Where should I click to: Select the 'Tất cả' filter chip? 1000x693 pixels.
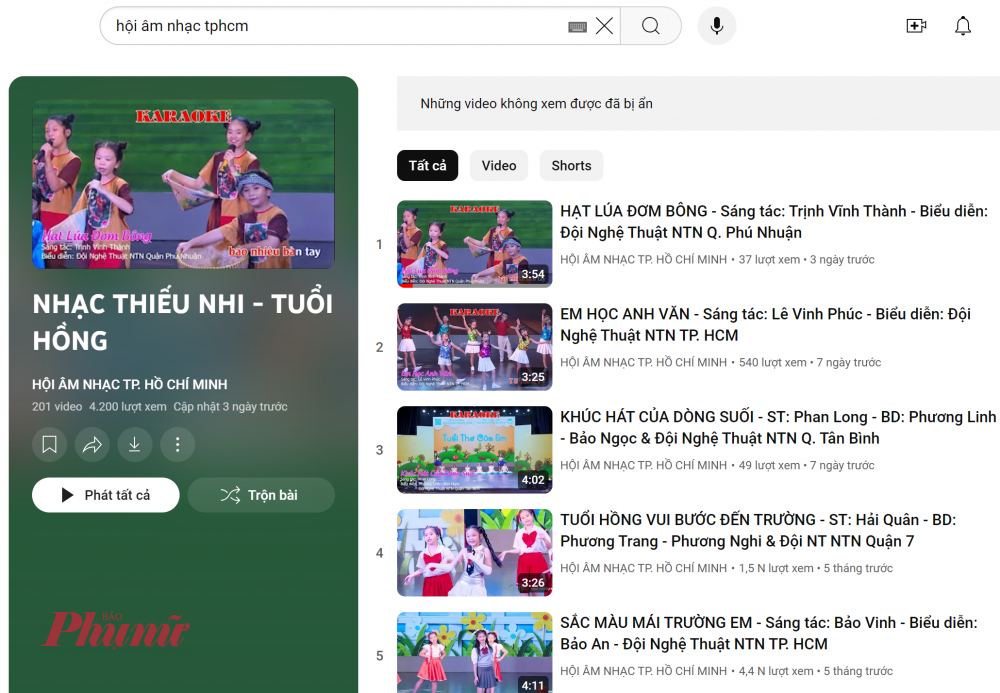tap(427, 166)
